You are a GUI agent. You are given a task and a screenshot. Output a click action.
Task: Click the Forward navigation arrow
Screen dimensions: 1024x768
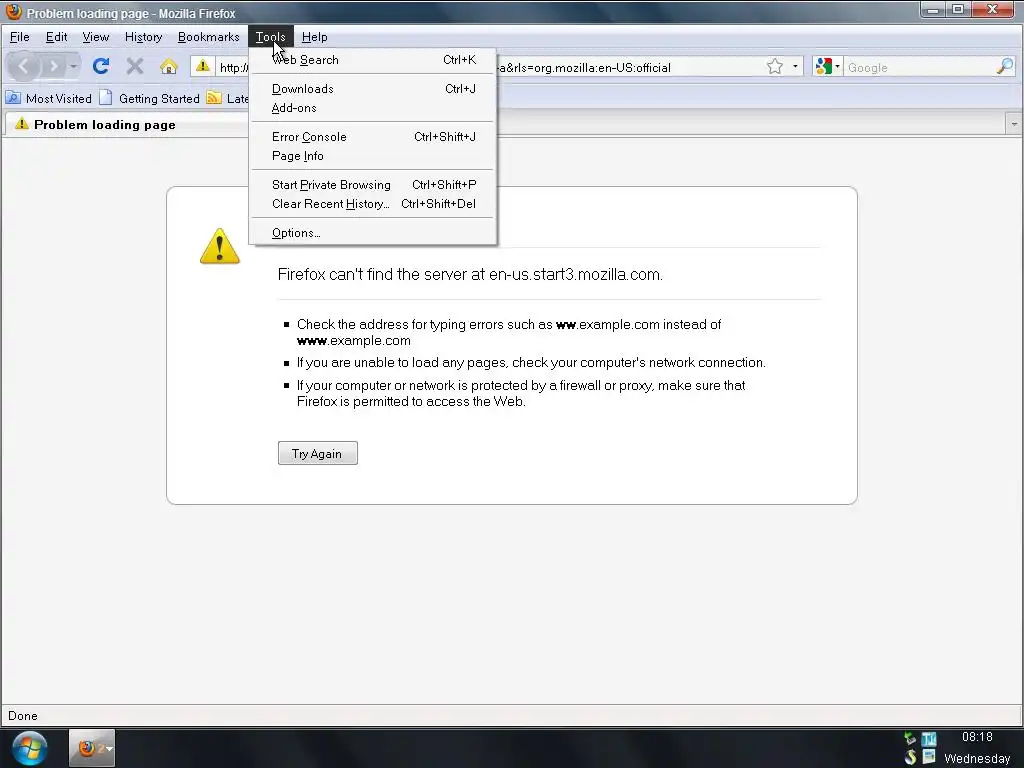click(x=54, y=67)
